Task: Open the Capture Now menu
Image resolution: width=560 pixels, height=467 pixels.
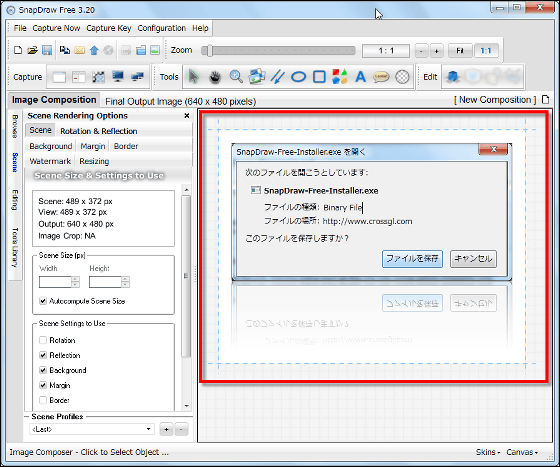Action: click(56, 28)
